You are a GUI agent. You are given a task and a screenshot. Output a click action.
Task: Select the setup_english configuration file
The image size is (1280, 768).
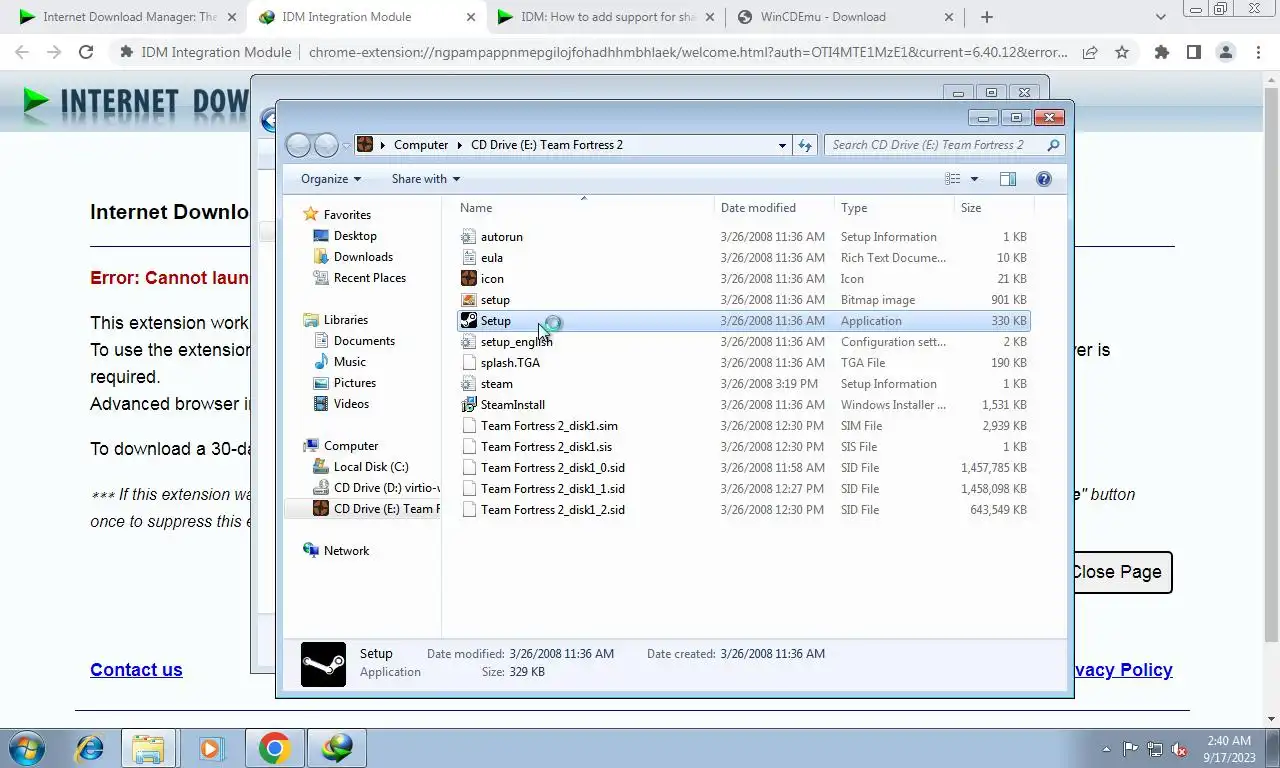743,342
